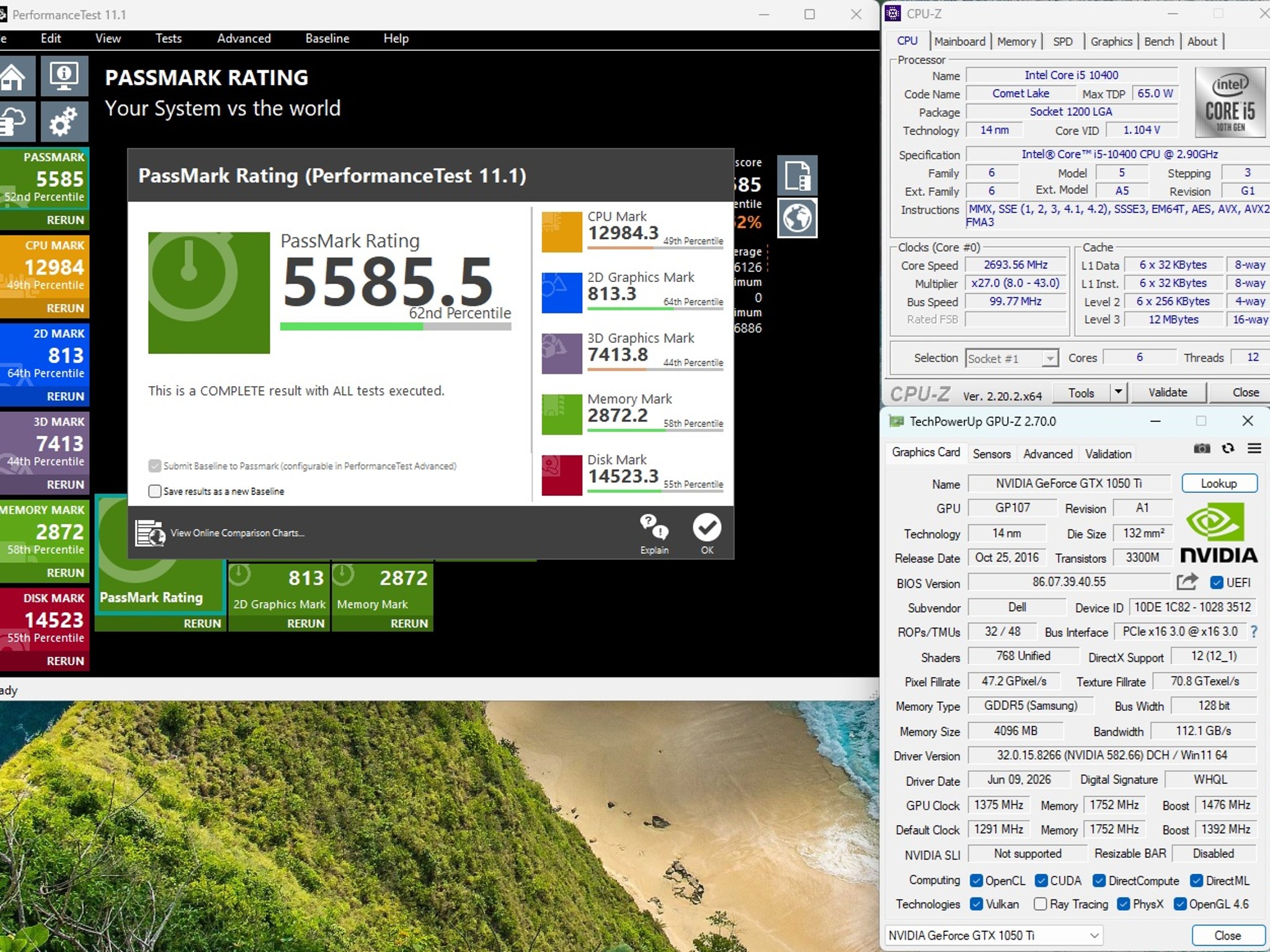The image size is (1270, 952).
Task: Toggle the PhysX checkbox in GPU-Z
Action: tap(1123, 904)
